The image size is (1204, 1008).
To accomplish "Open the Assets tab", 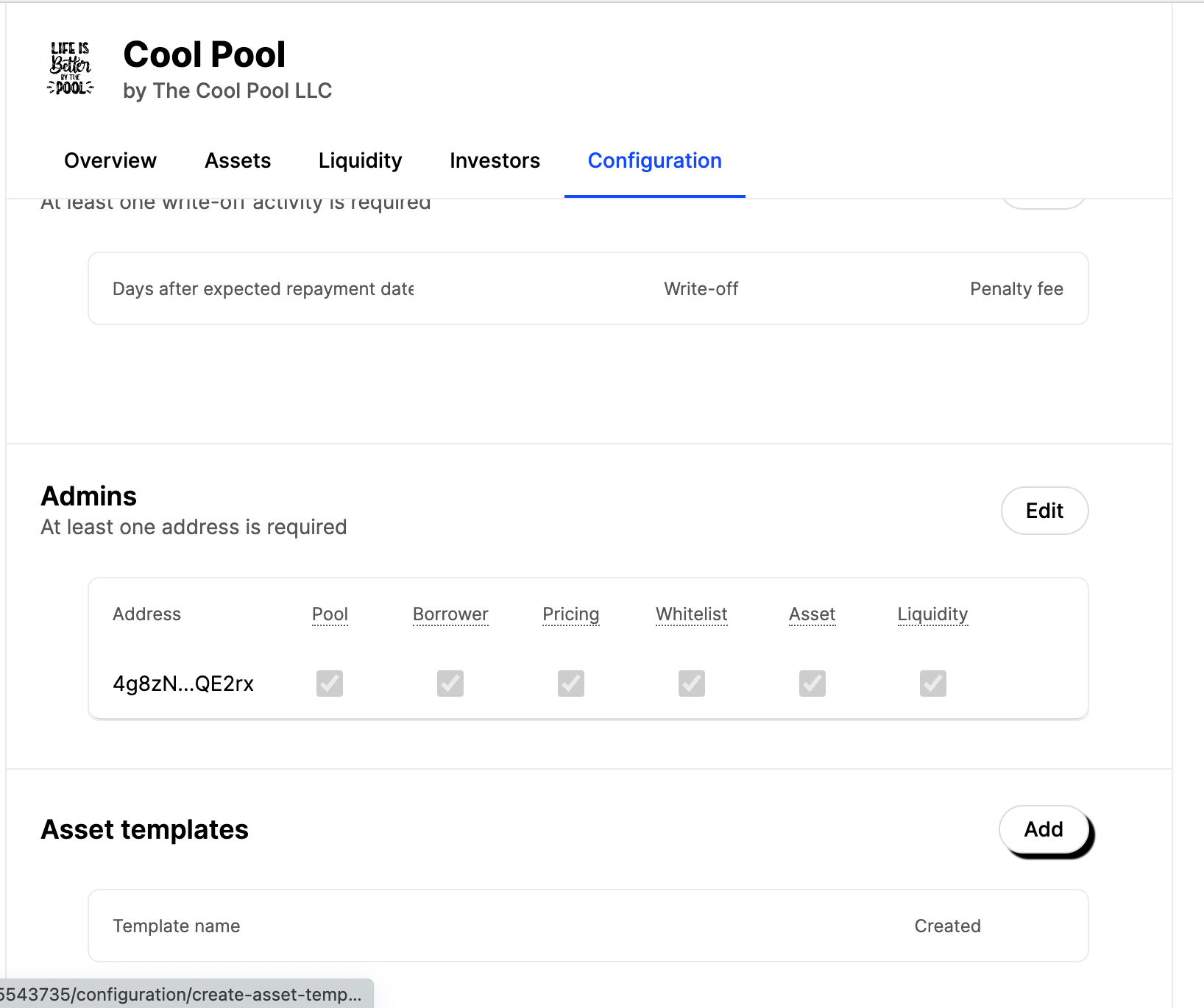I will (x=237, y=160).
